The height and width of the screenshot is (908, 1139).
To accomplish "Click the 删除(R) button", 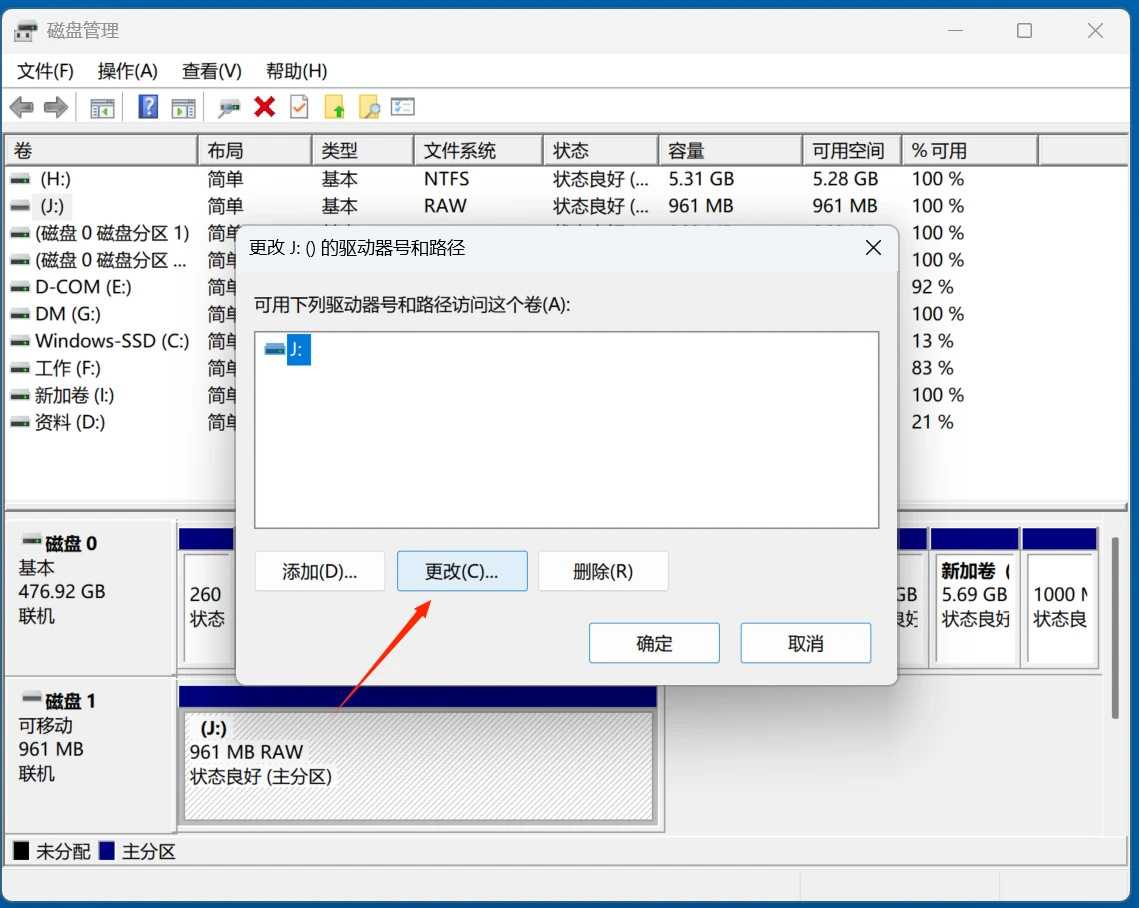I will (604, 570).
